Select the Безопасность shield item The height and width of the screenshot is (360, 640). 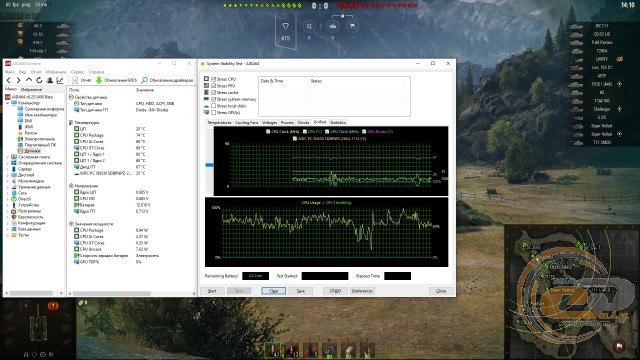(27, 217)
